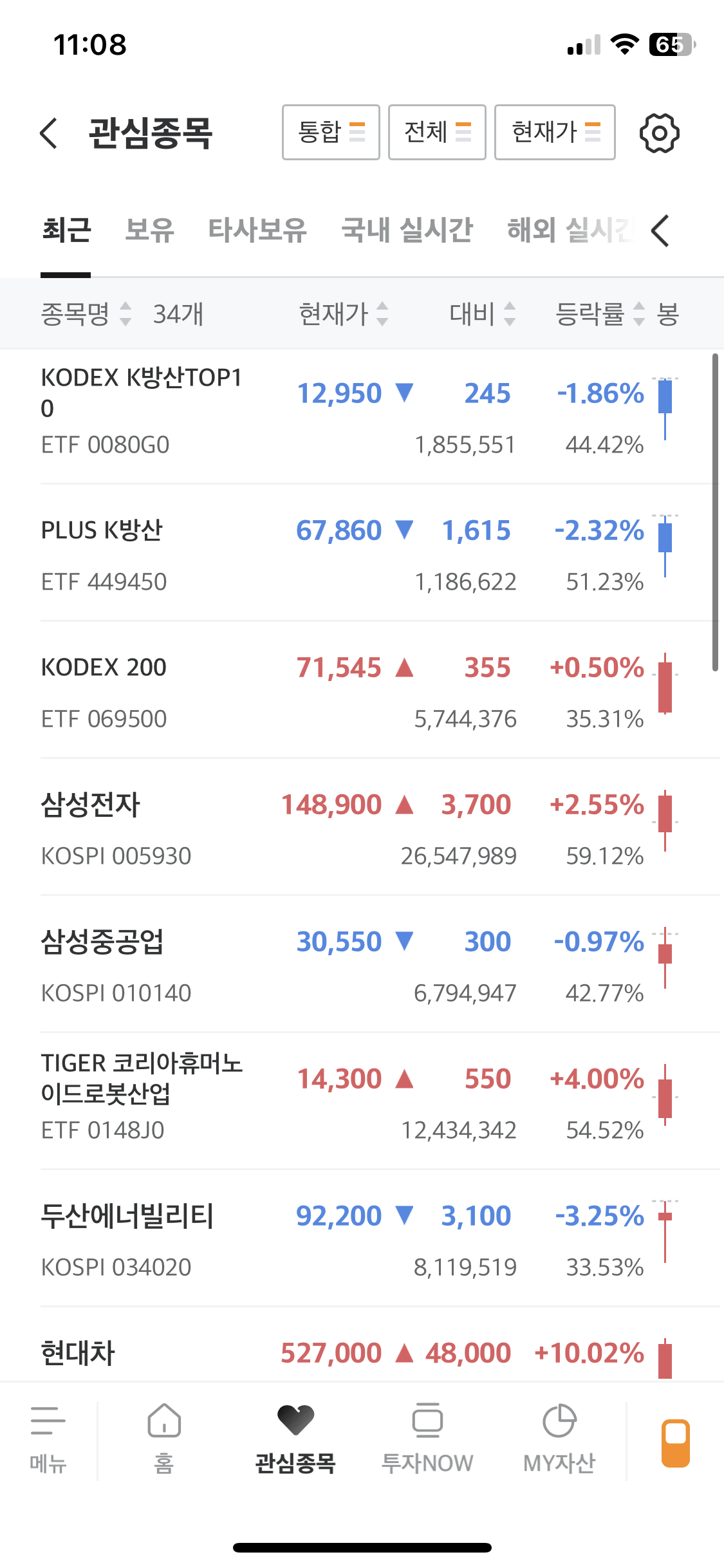The width and height of the screenshot is (724, 1568).
Task: Open 삼성전자 stock details
Action: [x=91, y=805]
